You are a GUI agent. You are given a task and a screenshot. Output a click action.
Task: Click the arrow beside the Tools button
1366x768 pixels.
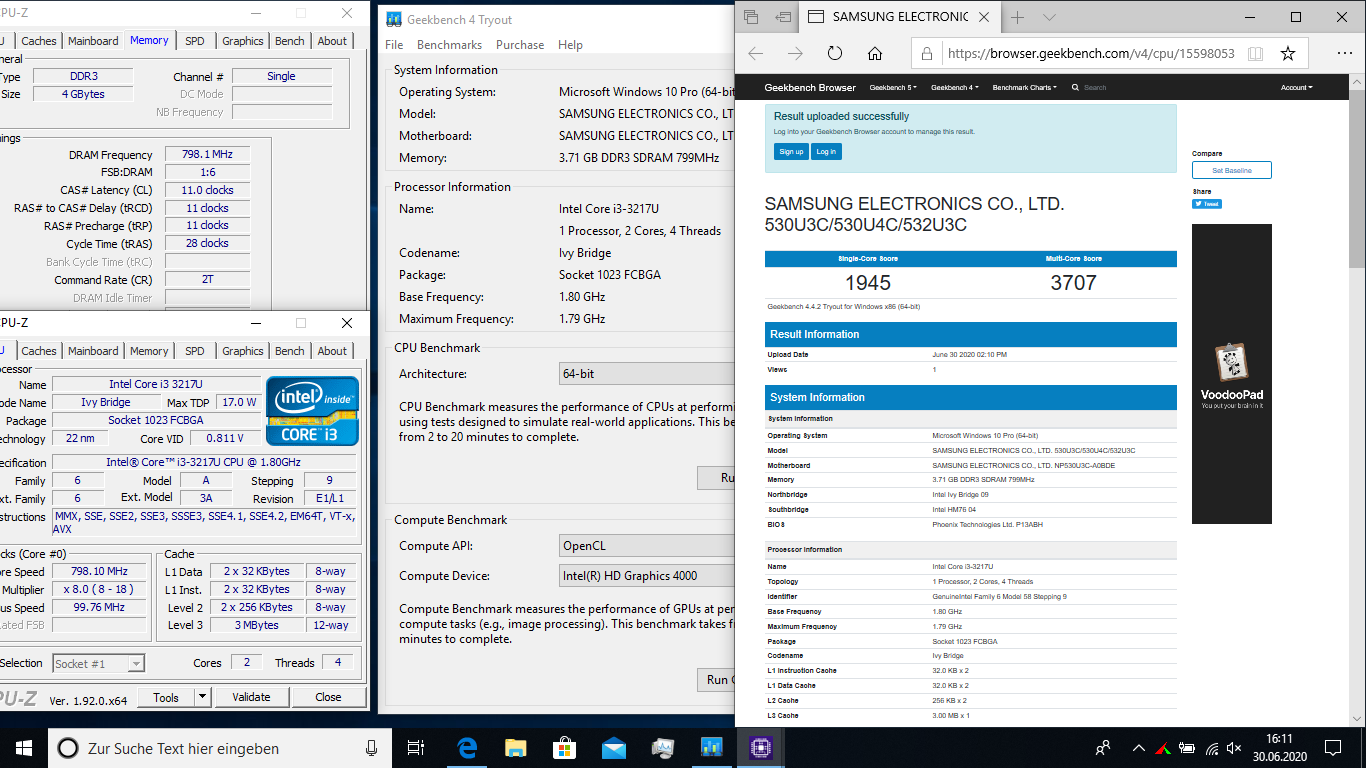tap(202, 697)
